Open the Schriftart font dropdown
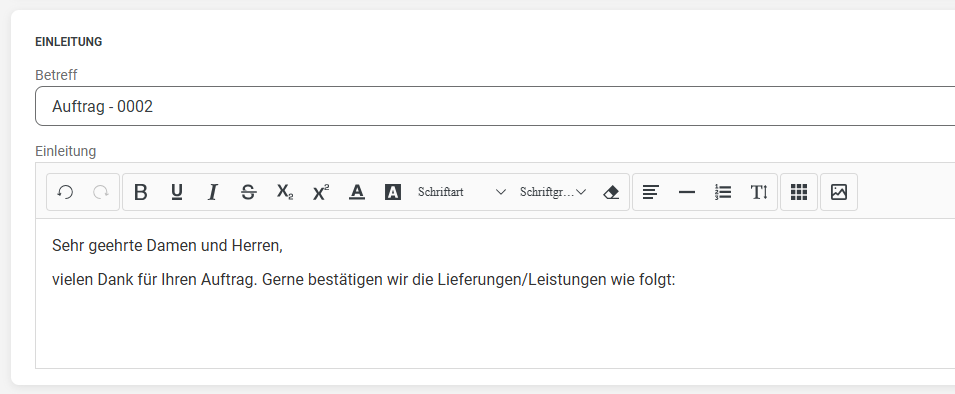The image size is (955, 394). [x=462, y=192]
